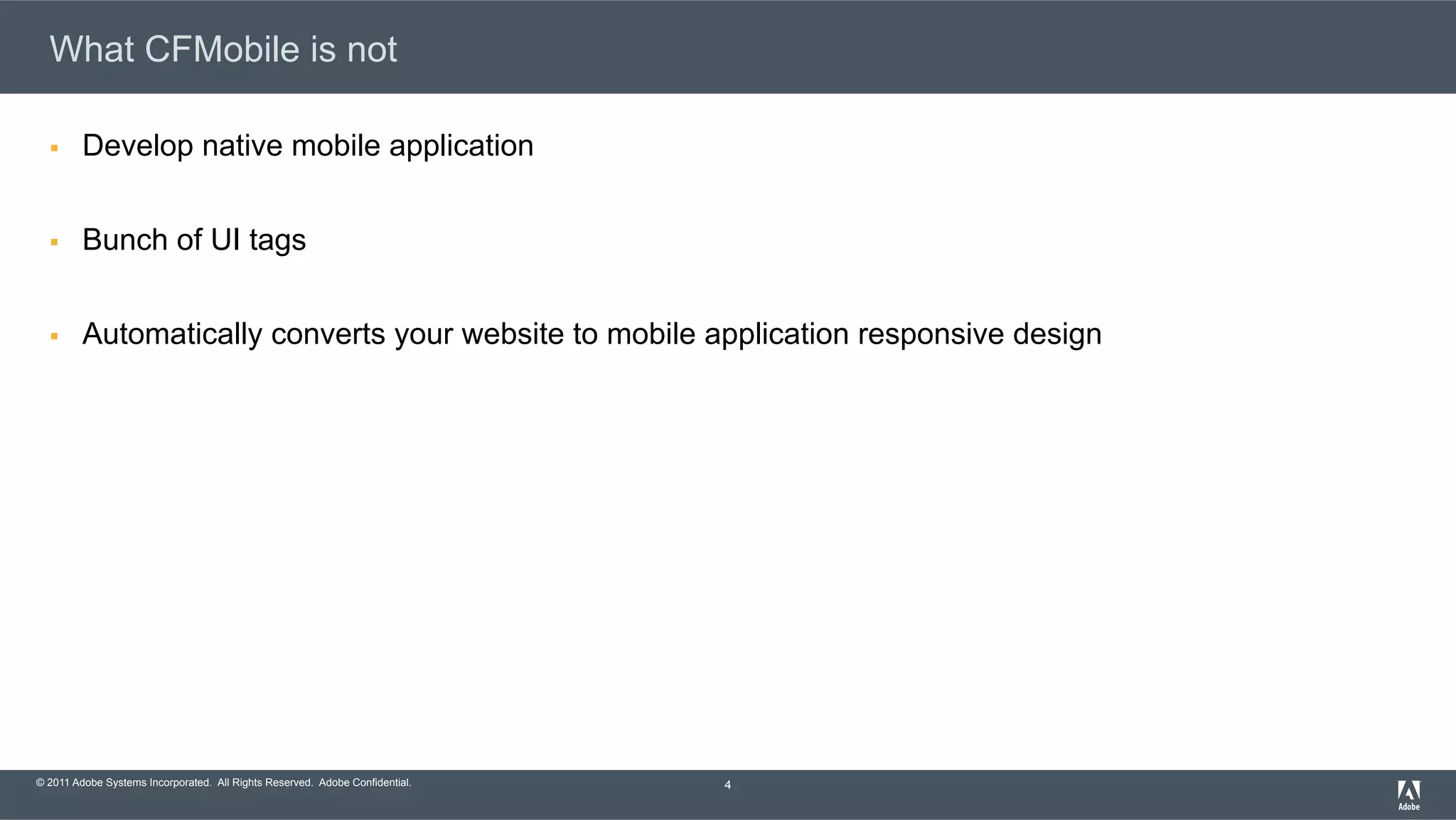Click the words 'responsive design' in the last bullet
Viewport: 1456px width, 820px height.
point(979,334)
